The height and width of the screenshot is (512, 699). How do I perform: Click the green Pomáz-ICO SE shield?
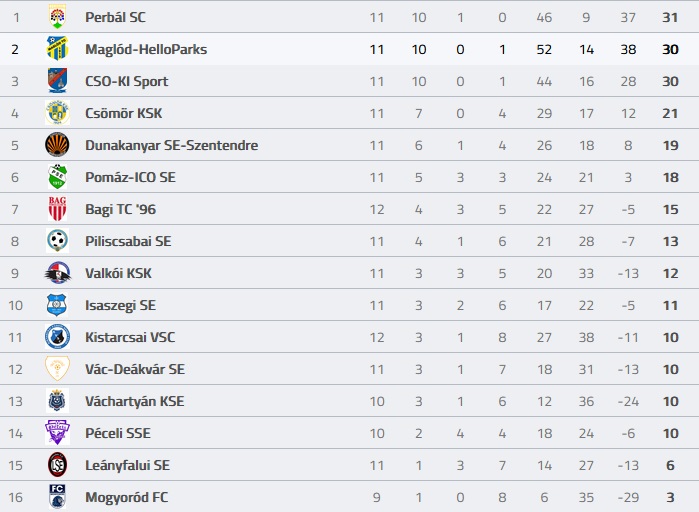pyautogui.click(x=57, y=177)
